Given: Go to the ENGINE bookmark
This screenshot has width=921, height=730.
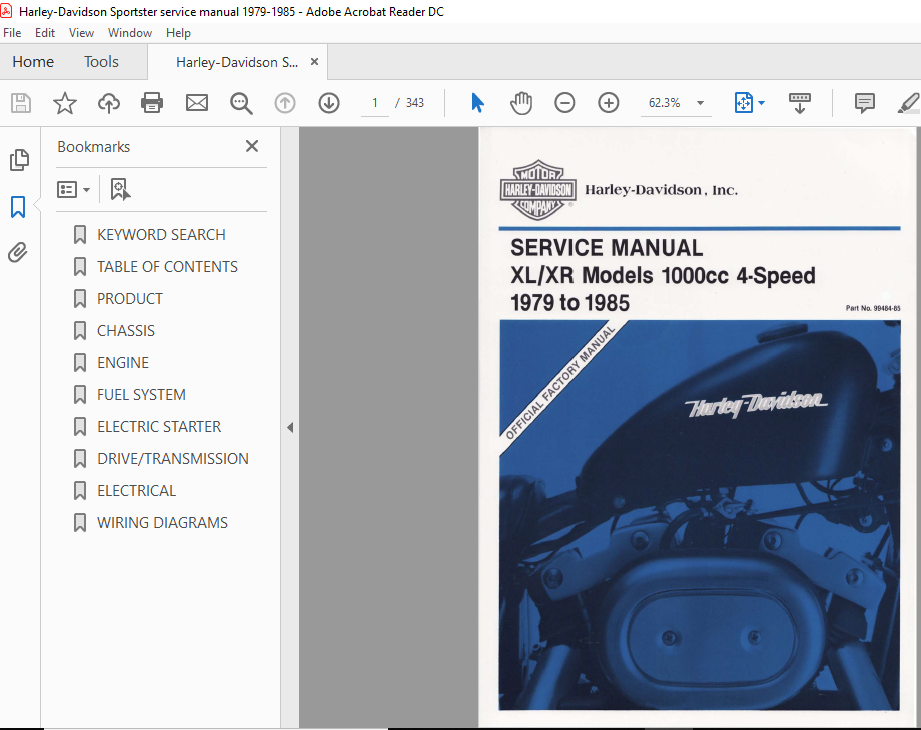Looking at the screenshot, I should pyautogui.click(x=123, y=363).
